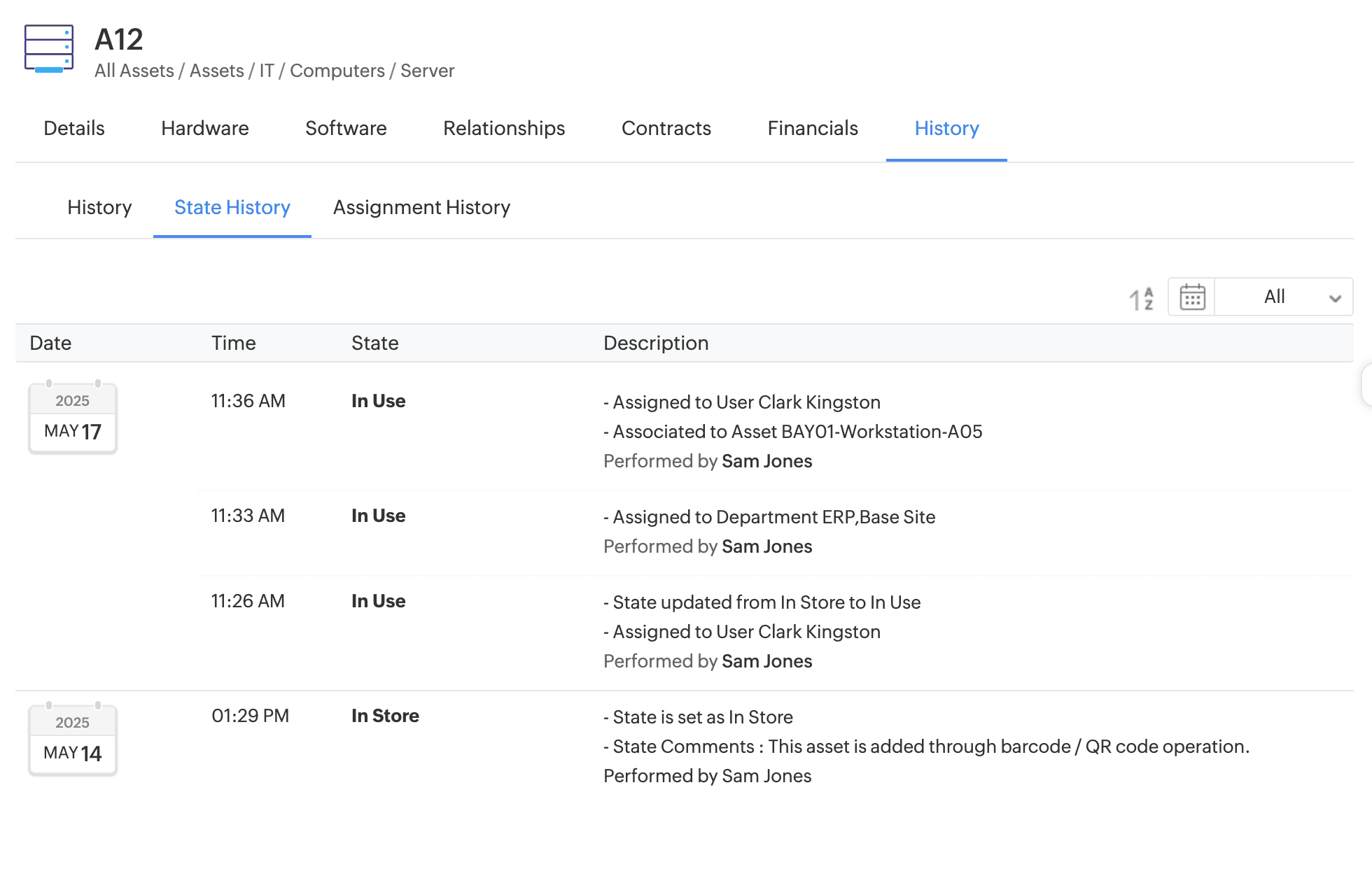
Task: View the Financials tab
Action: tap(813, 129)
